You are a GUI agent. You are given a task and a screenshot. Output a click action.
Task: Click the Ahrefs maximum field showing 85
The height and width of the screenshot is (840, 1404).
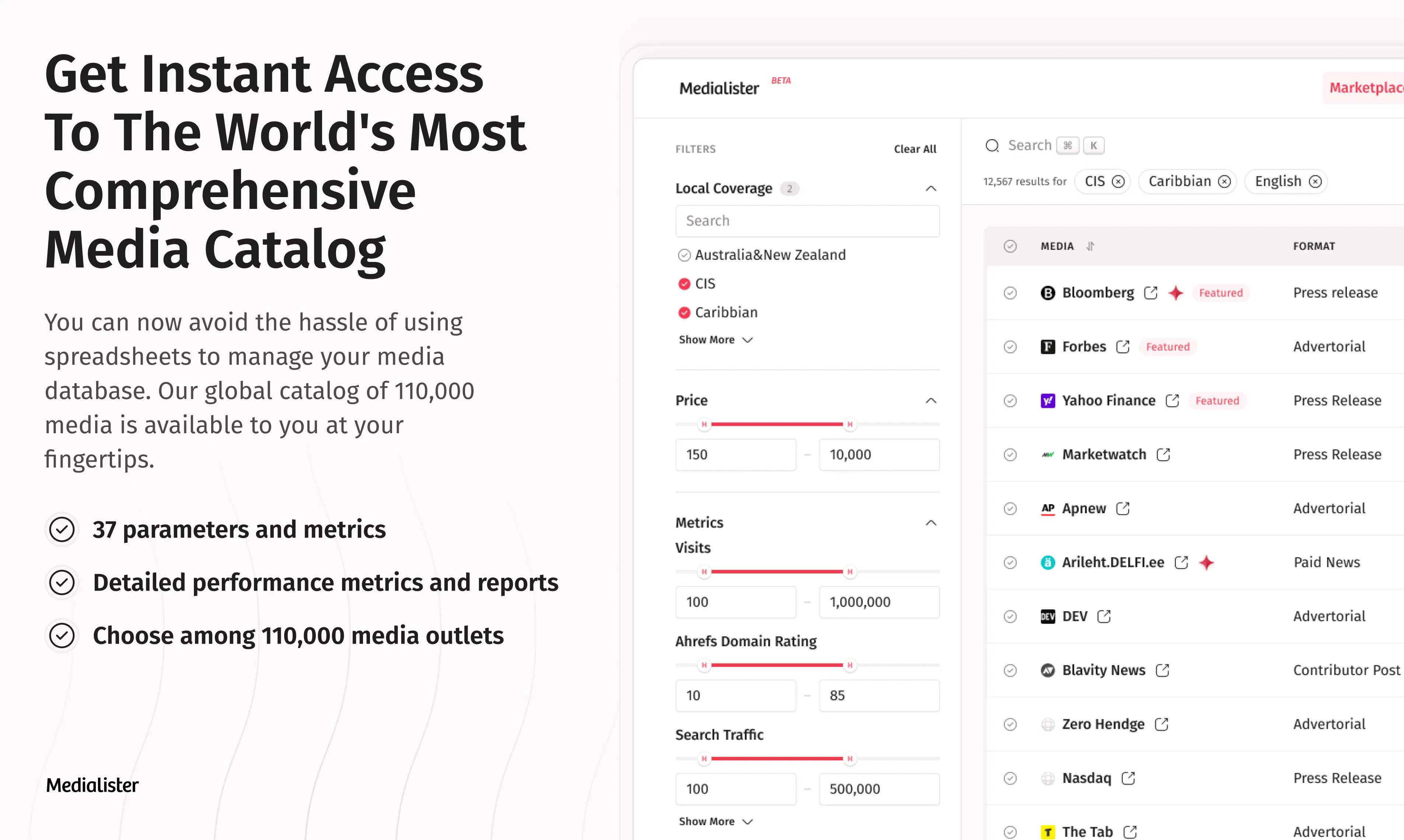point(879,696)
